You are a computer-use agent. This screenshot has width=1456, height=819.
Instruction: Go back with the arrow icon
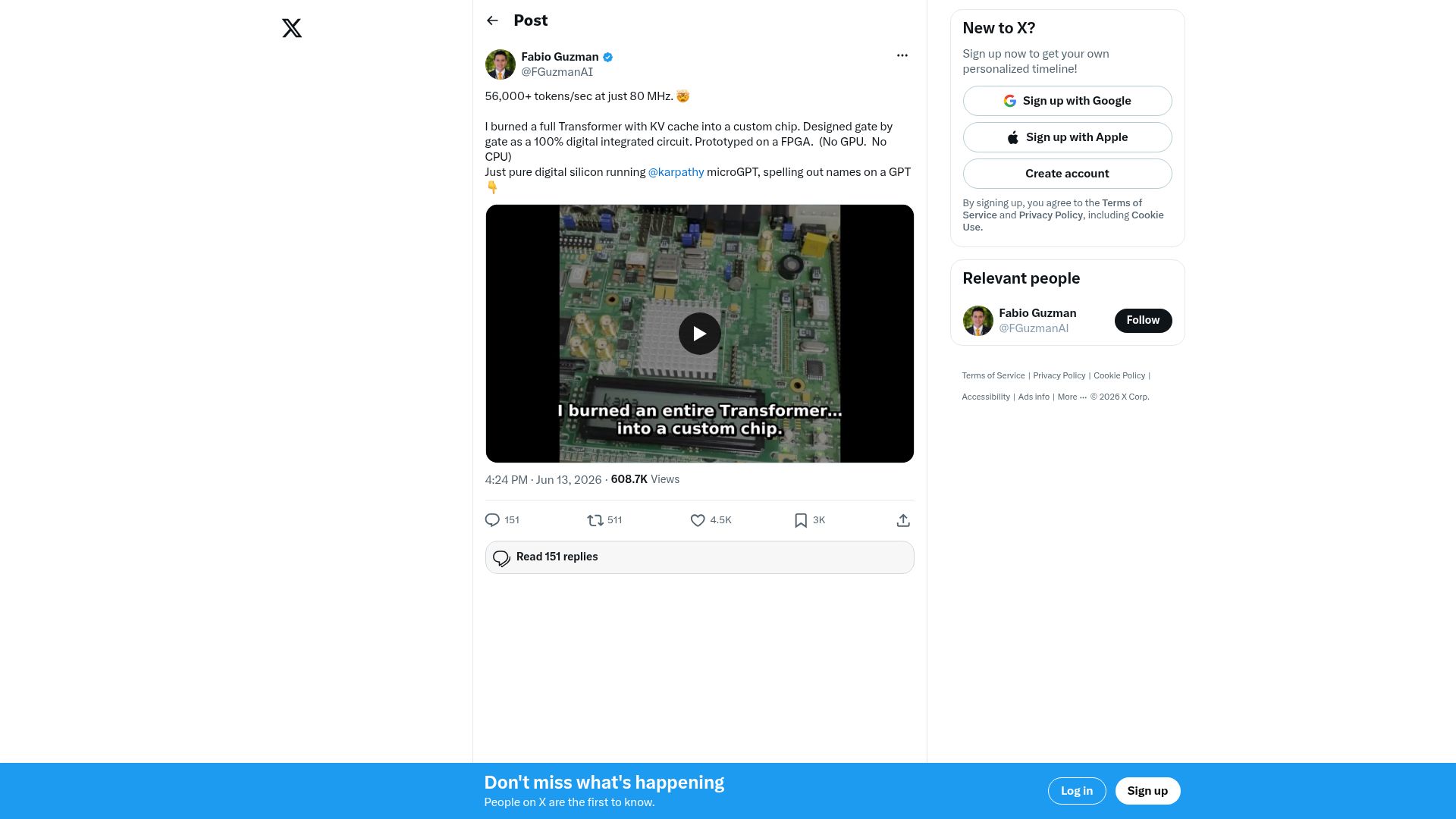click(492, 20)
